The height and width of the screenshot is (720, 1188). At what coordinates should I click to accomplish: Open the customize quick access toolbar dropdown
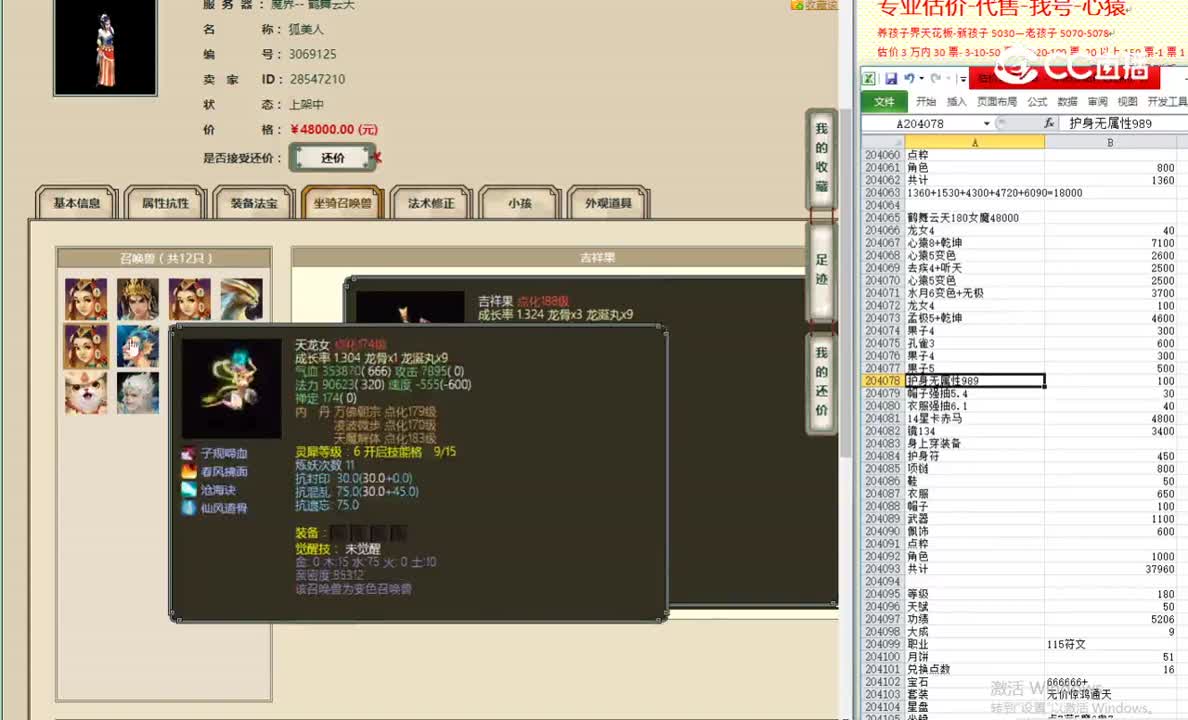[962, 78]
